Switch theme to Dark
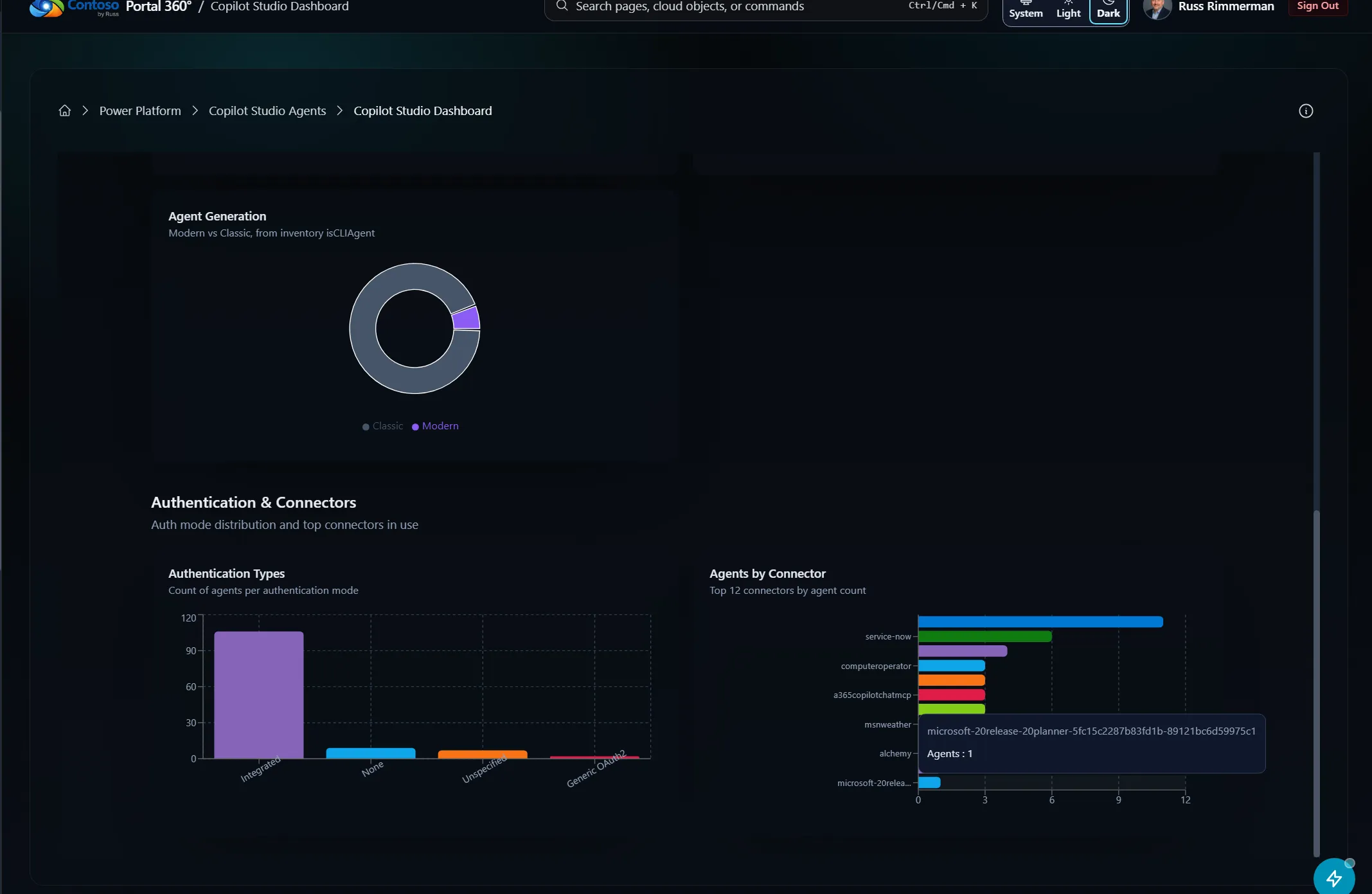The height and width of the screenshot is (894, 1372). 1108,10
